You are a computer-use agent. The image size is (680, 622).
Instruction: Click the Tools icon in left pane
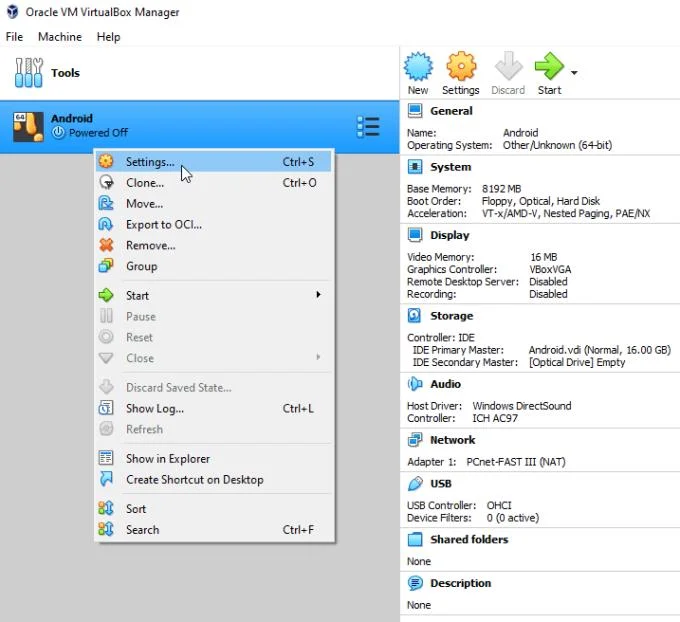point(29,72)
